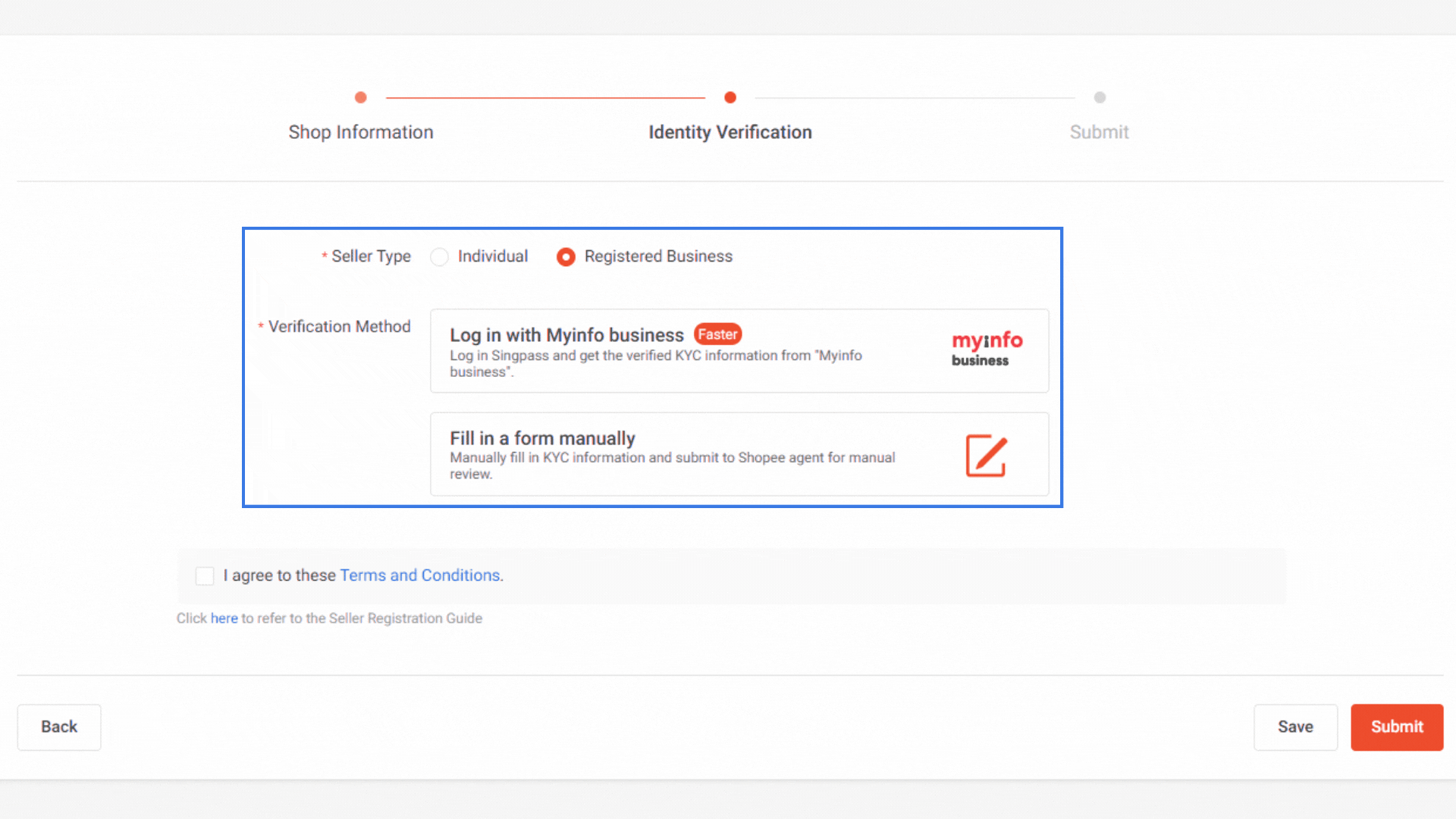Click the Identity Verification step dot indicator
This screenshot has height=819, width=1456.
point(730,97)
